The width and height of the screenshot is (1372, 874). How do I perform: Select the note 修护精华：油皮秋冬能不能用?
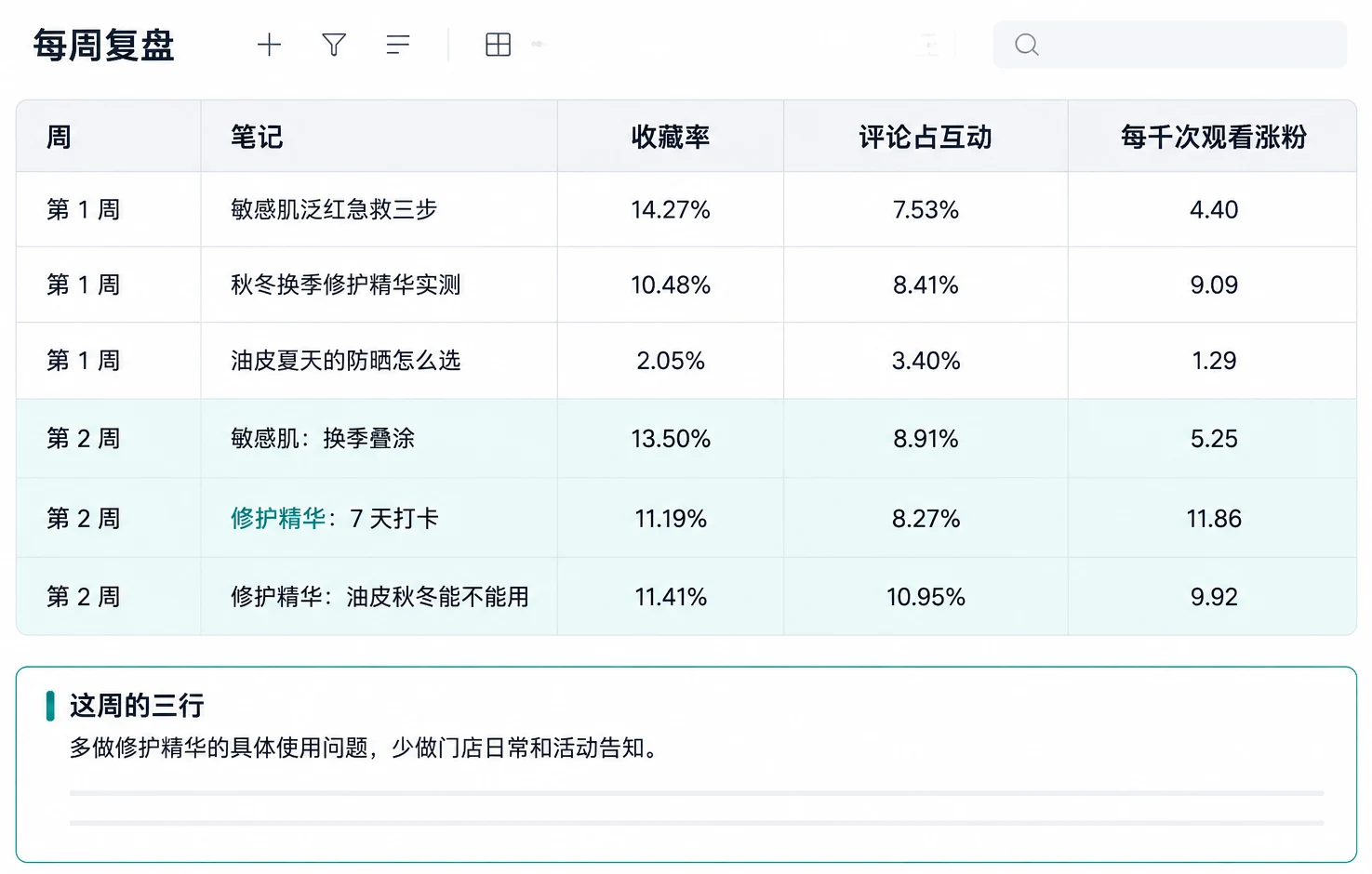[x=380, y=596]
